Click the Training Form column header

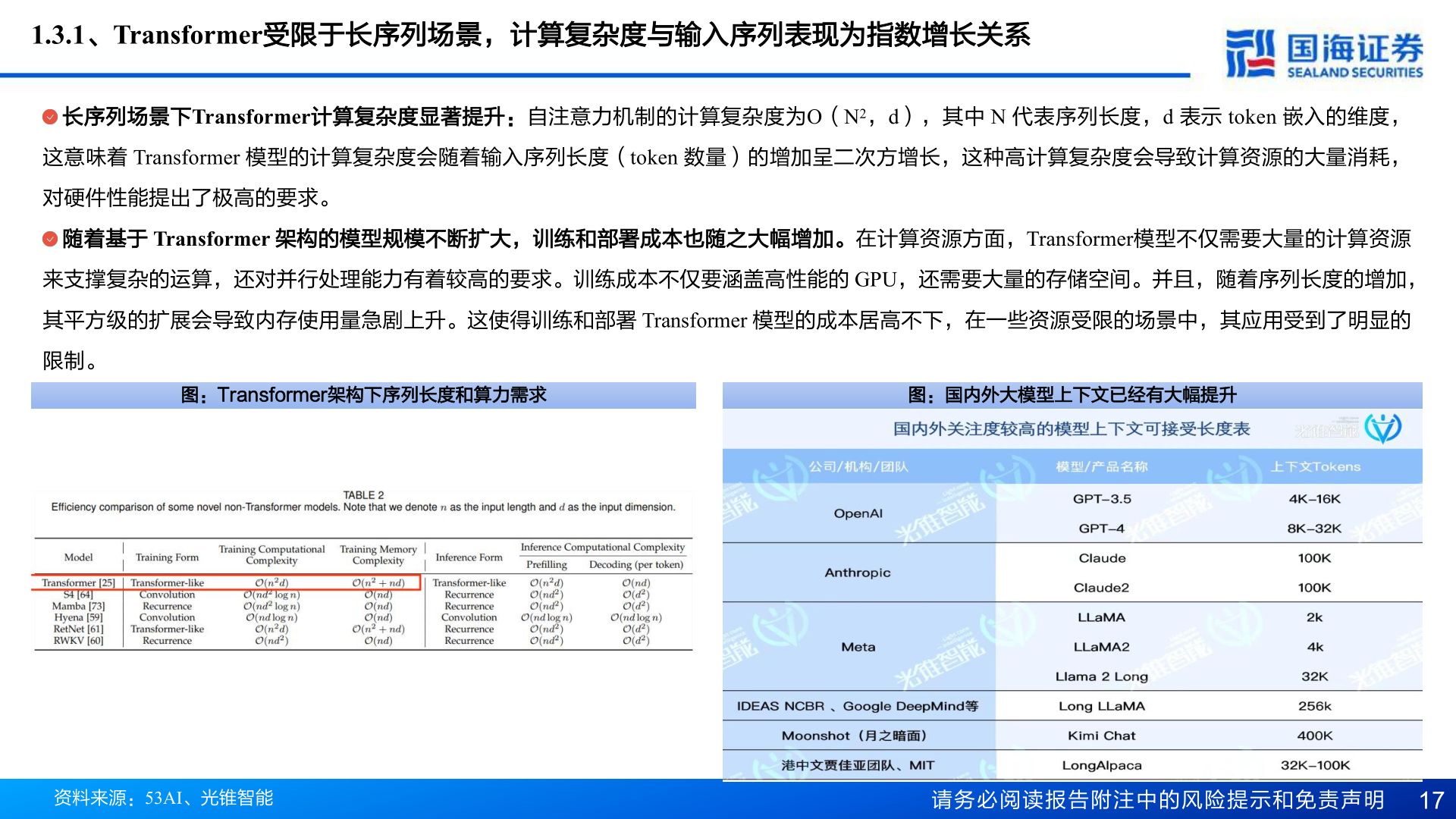point(167,557)
